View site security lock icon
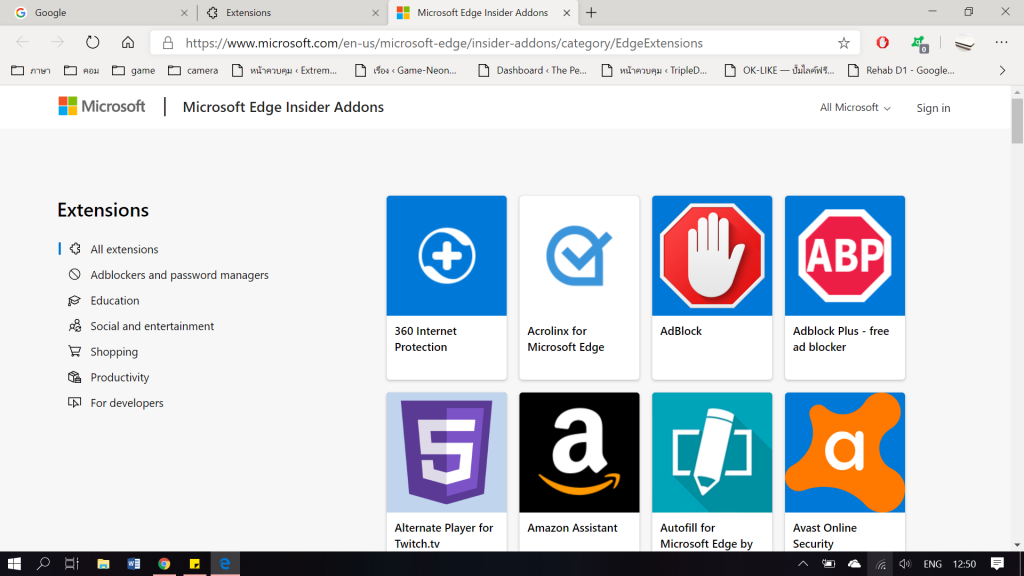The width and height of the screenshot is (1024, 576). [168, 43]
